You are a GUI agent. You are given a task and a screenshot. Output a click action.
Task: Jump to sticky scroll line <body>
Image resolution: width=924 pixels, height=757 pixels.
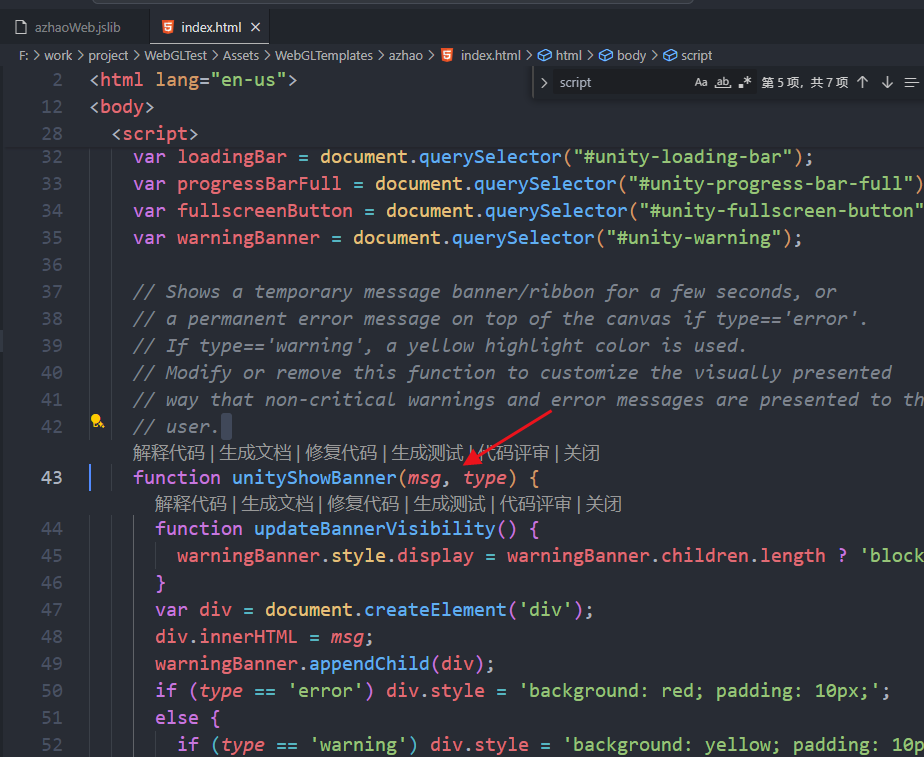tap(122, 107)
